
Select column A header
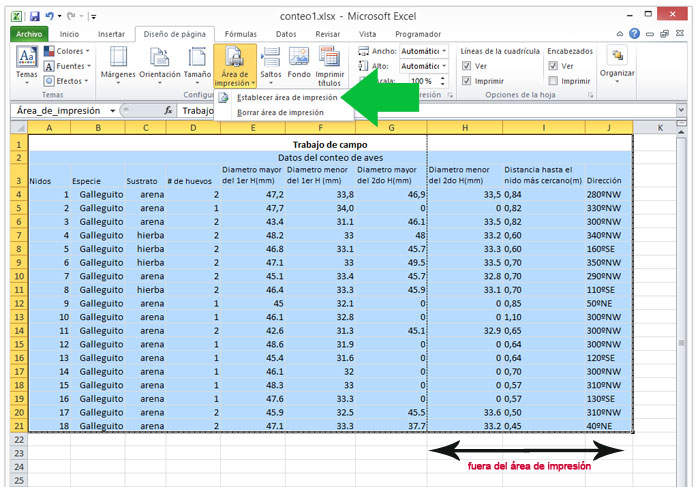pyautogui.click(x=49, y=128)
